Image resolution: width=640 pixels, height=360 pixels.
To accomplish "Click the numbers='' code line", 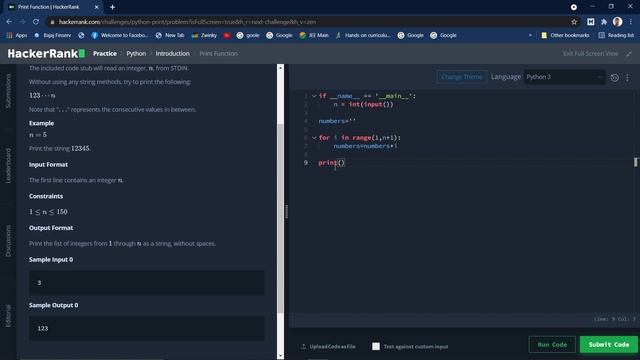I will (x=337, y=121).
